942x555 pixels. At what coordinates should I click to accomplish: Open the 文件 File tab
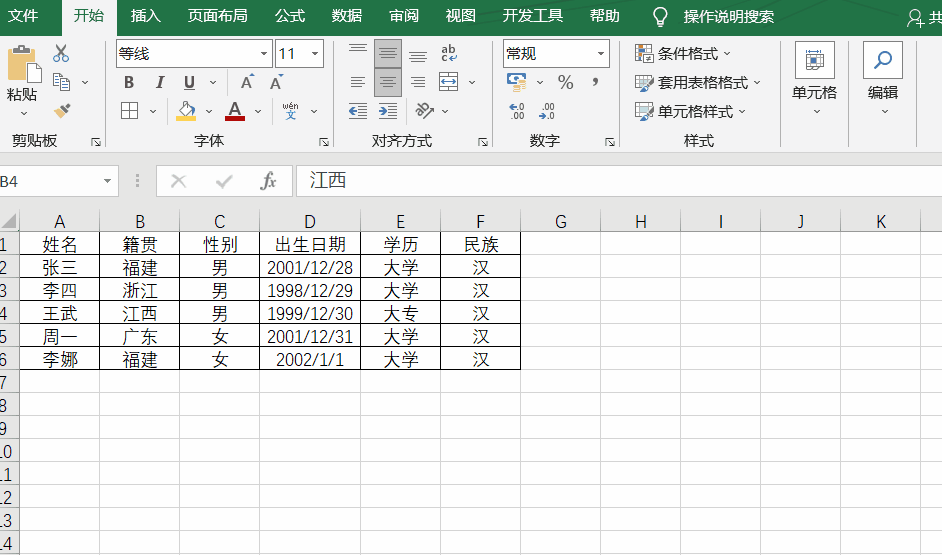23,16
